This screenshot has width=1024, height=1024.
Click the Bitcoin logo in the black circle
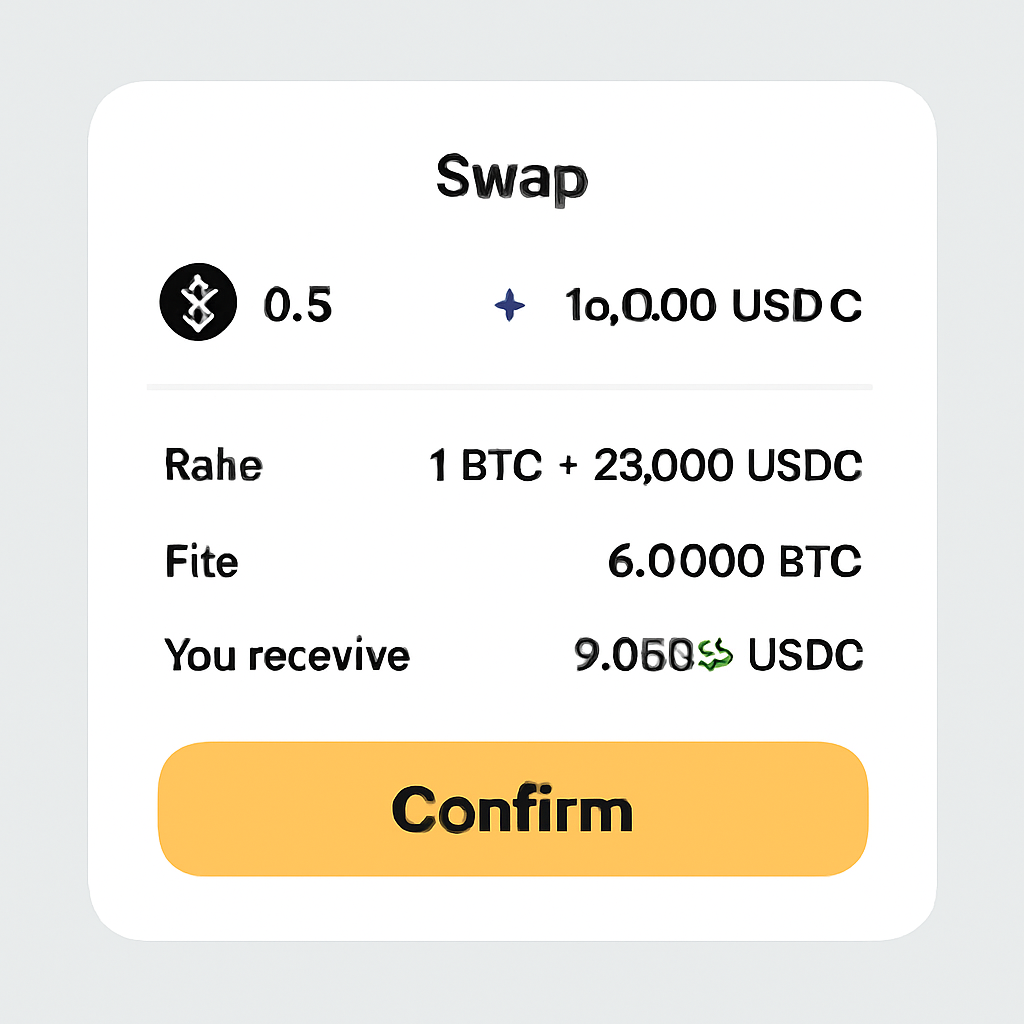197,303
